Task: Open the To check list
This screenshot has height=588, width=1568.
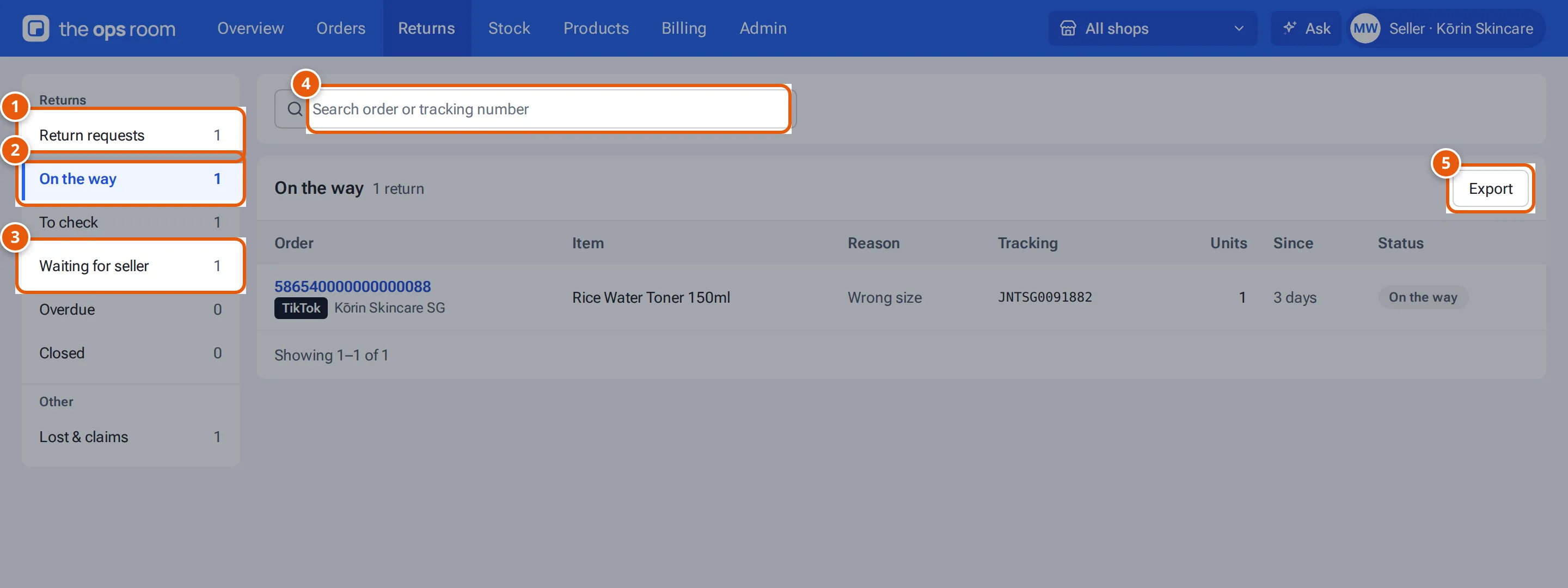Action: tap(130, 222)
